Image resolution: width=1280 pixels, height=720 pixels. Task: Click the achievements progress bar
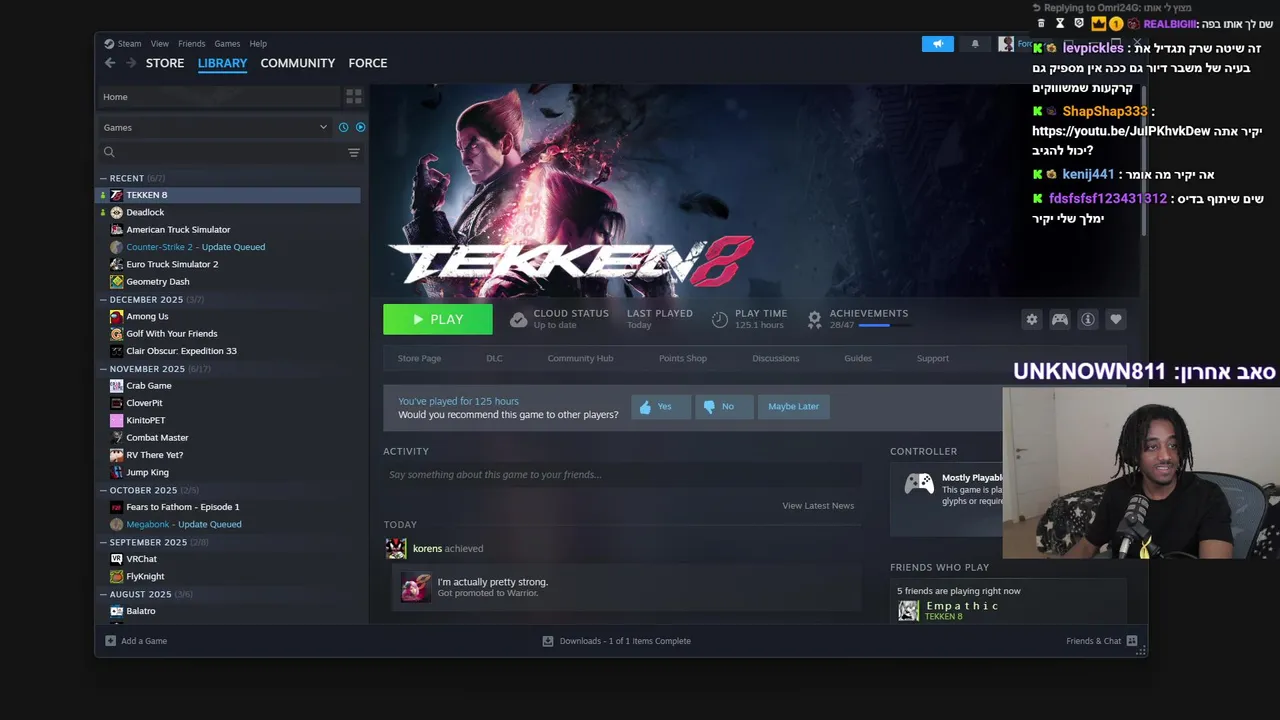click(883, 325)
